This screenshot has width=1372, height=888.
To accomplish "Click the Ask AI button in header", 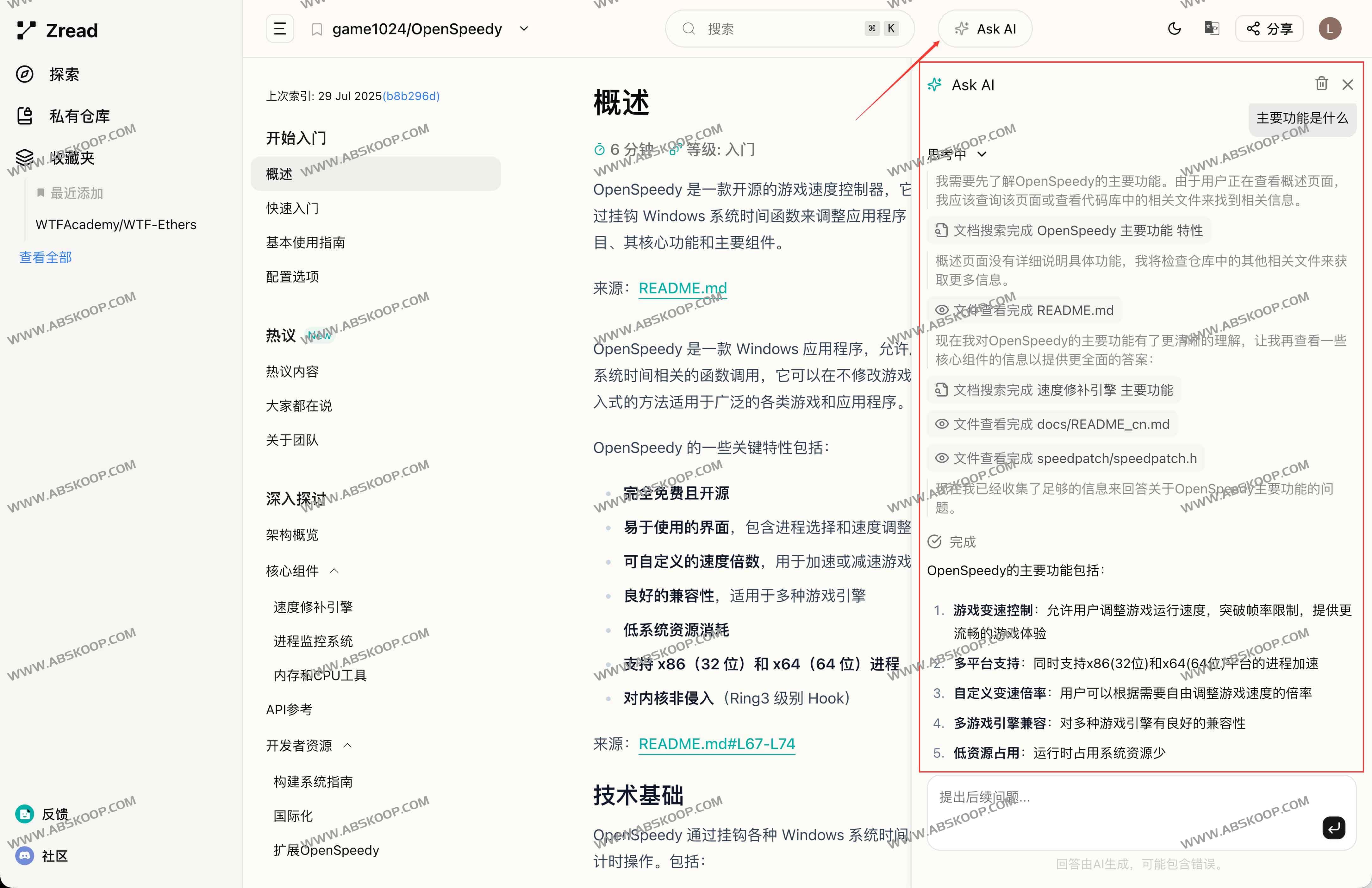I will coord(985,29).
